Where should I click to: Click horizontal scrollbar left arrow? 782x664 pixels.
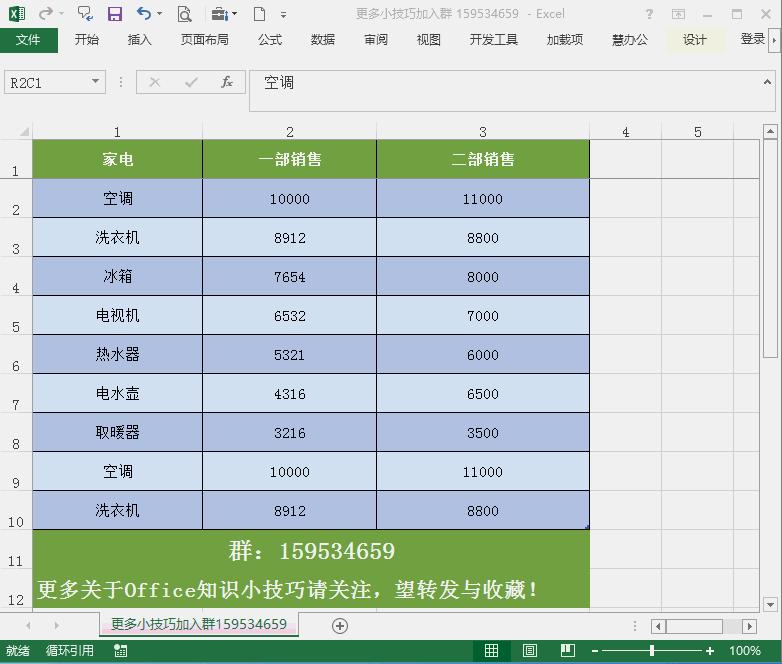658,626
